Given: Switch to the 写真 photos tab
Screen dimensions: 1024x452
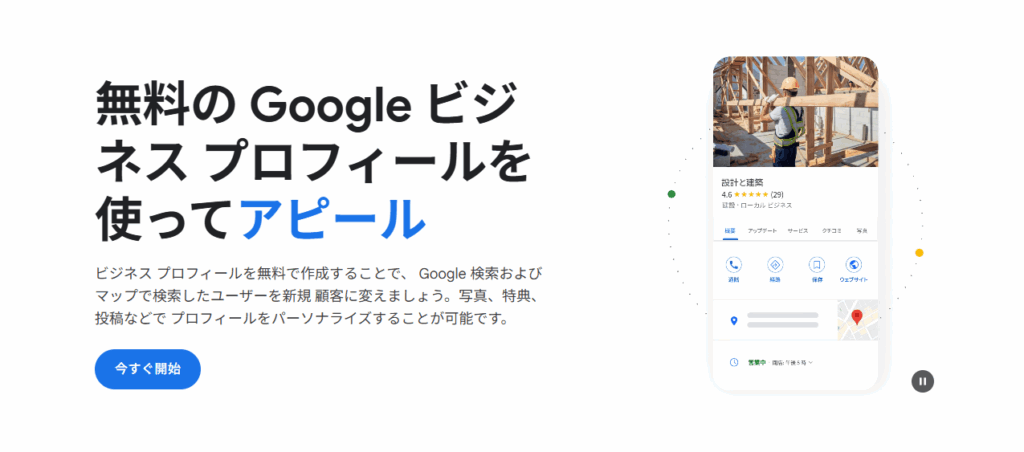Looking at the screenshot, I should (x=862, y=231).
